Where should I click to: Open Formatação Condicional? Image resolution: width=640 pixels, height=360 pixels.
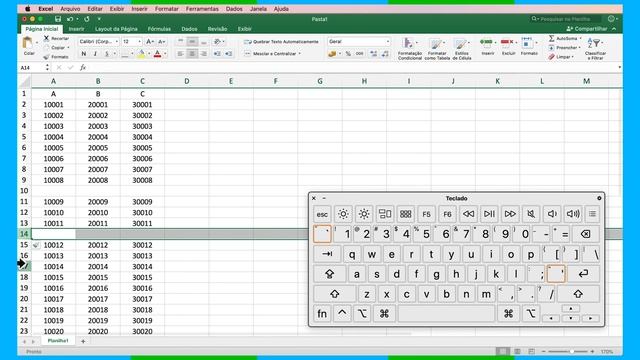coord(409,49)
